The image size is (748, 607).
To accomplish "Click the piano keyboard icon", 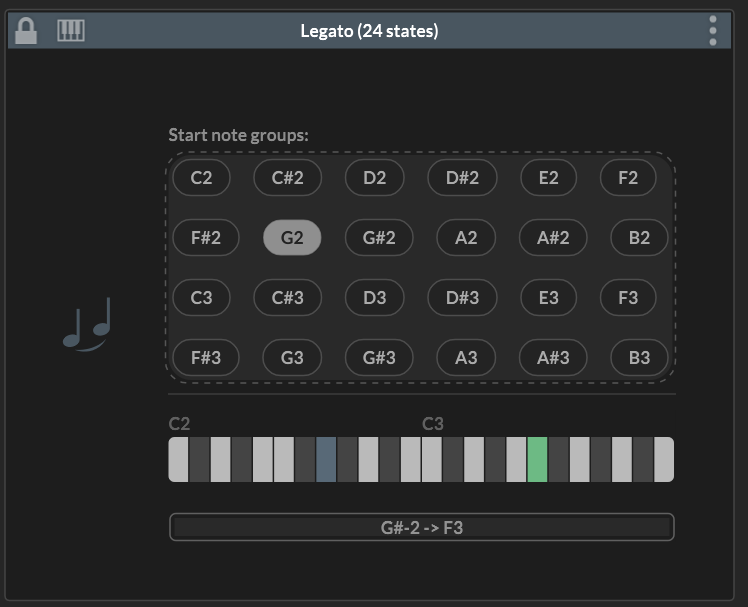I will [71, 31].
